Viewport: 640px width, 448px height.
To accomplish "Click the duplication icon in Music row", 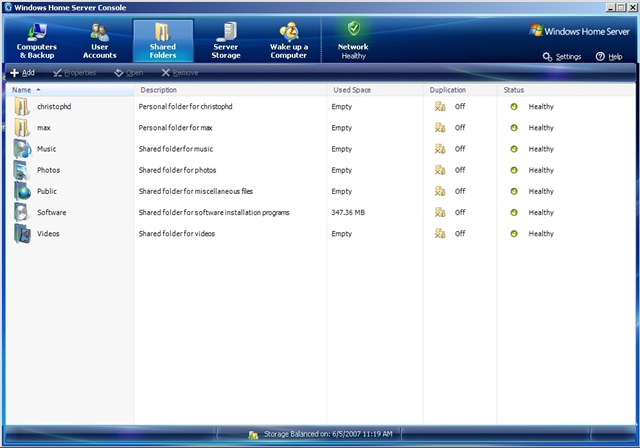I will [x=440, y=149].
